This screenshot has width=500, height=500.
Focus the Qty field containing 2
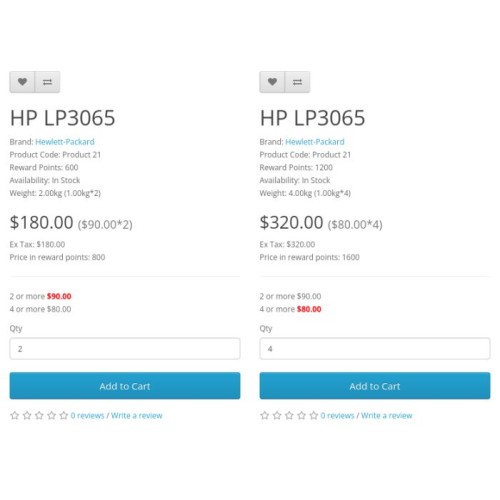(x=125, y=349)
